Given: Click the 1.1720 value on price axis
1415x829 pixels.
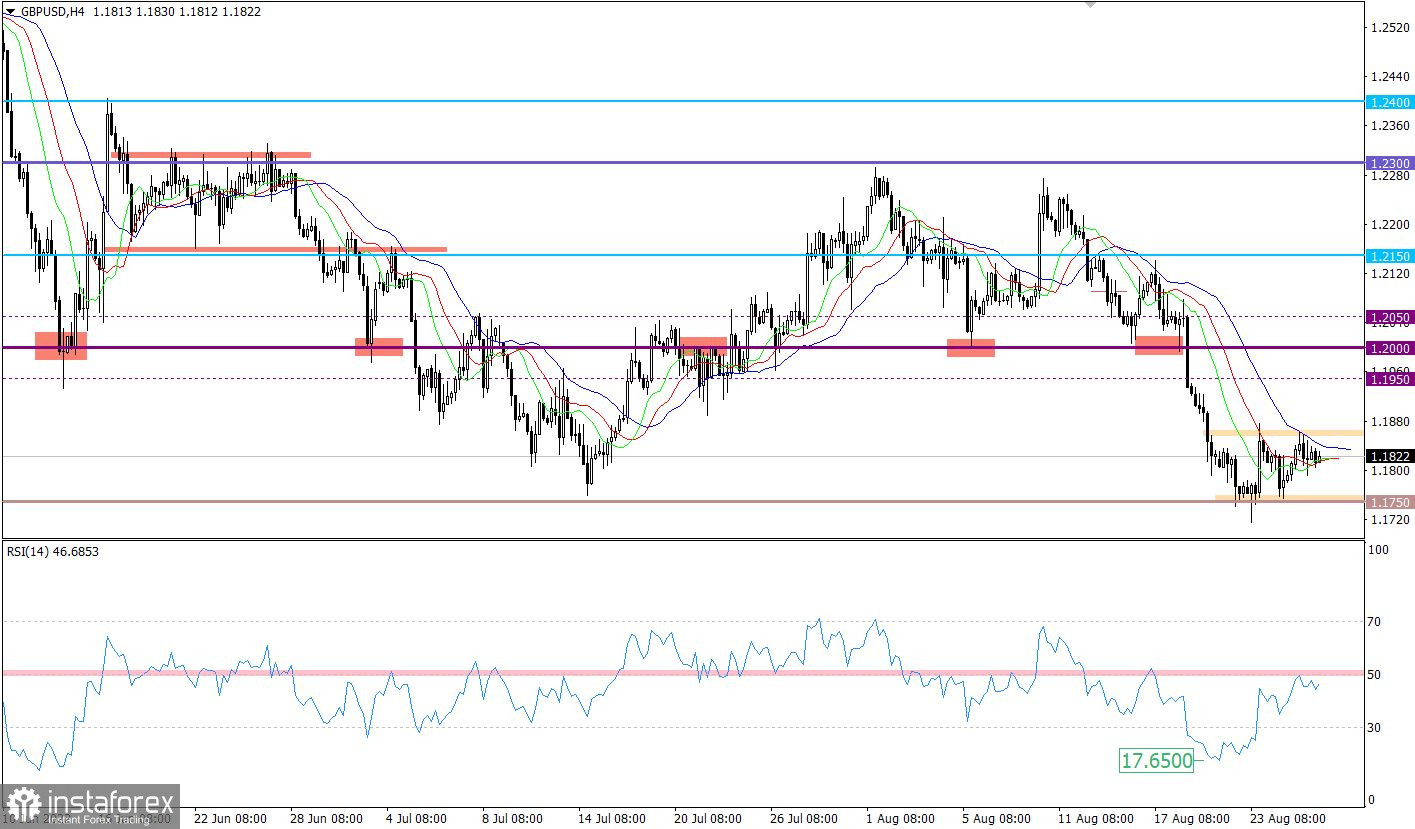Looking at the screenshot, I should point(1391,520).
